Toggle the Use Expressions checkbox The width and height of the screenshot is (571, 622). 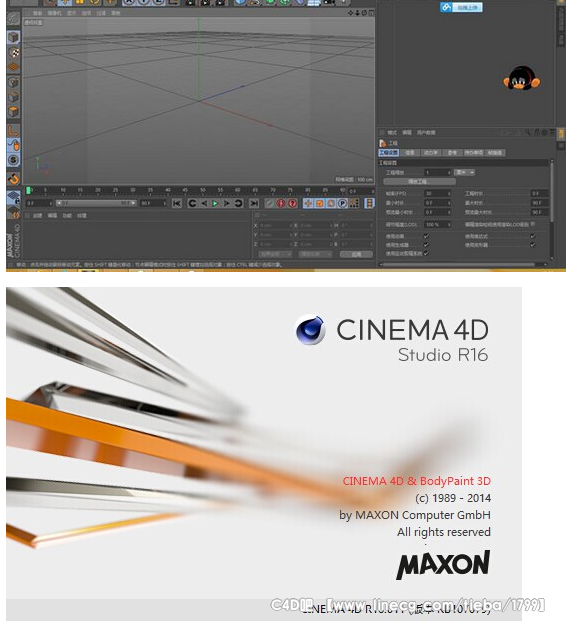(x=533, y=236)
